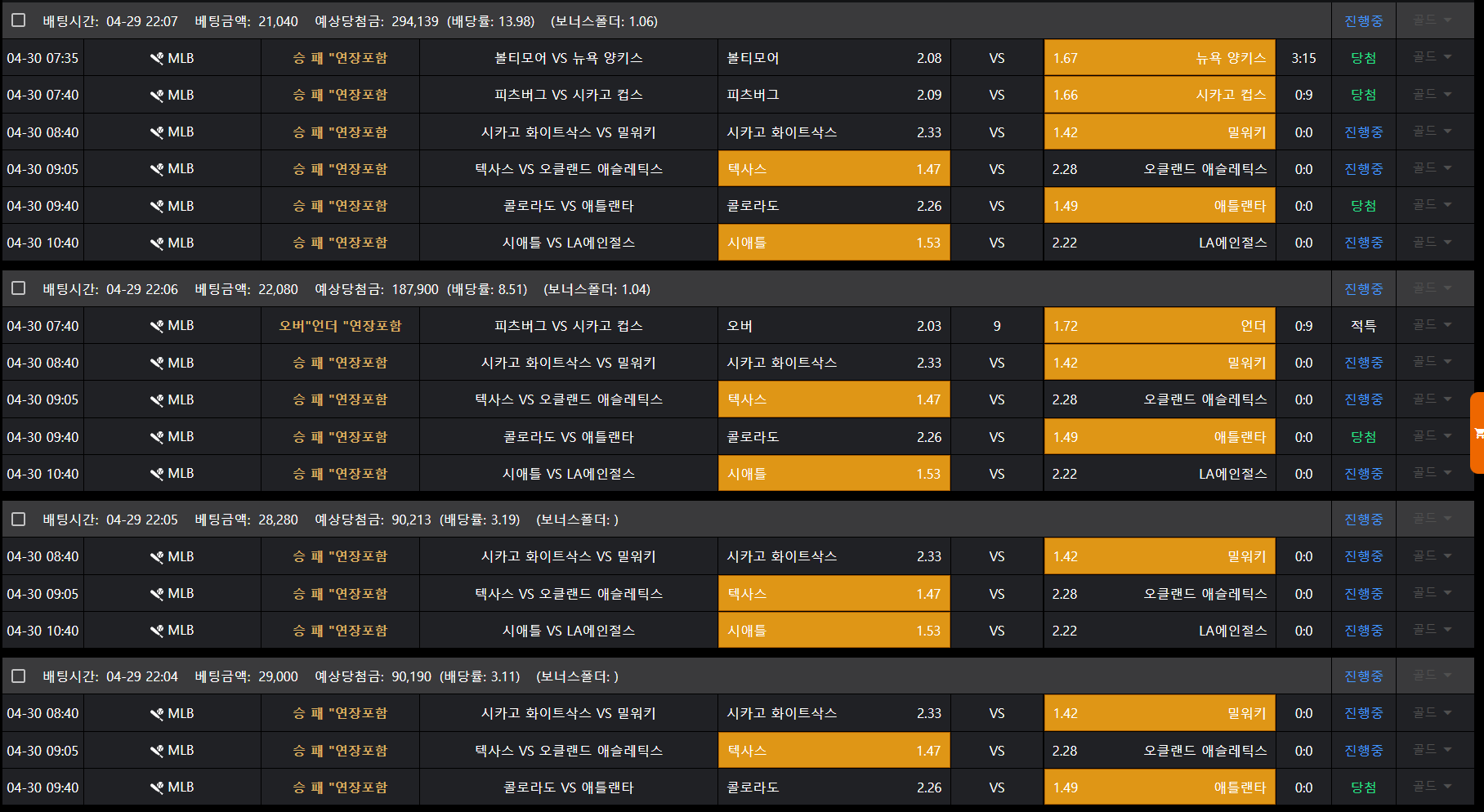
Task: Check the box for the 22:07 bet slip
Action: [19, 20]
